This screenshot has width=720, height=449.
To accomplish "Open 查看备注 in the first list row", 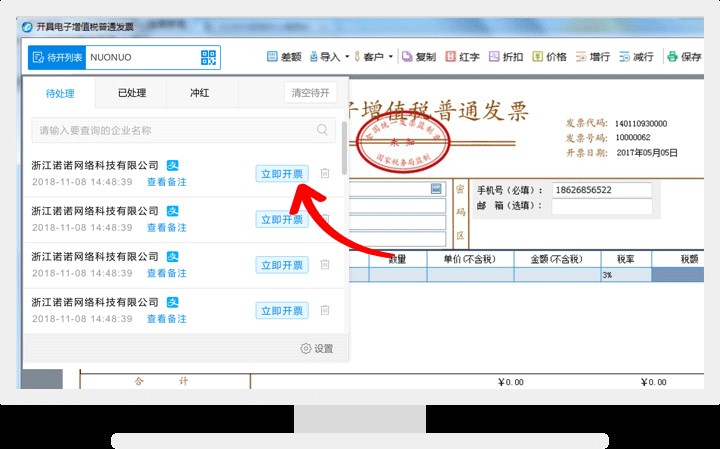I will click(167, 182).
